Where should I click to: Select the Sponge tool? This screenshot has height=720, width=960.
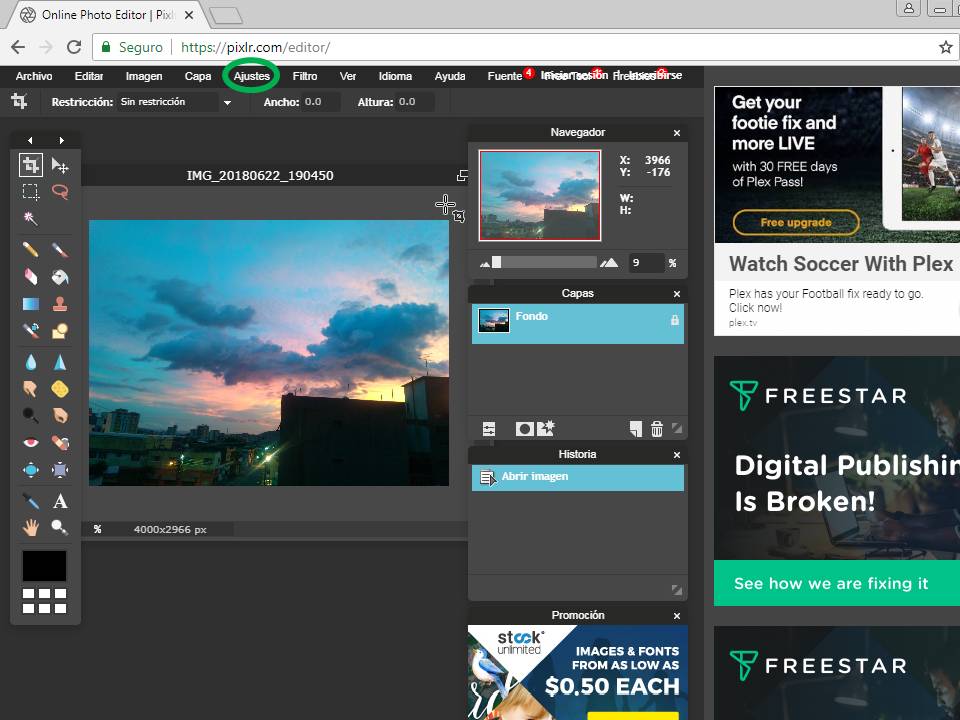[x=59, y=389]
